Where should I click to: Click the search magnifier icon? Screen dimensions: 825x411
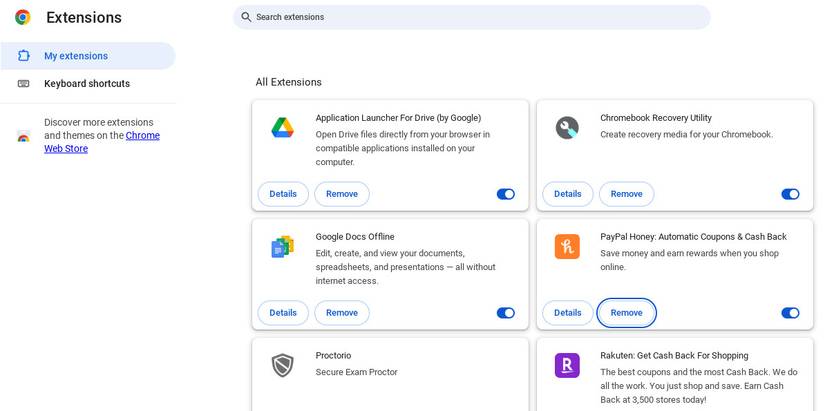point(246,17)
